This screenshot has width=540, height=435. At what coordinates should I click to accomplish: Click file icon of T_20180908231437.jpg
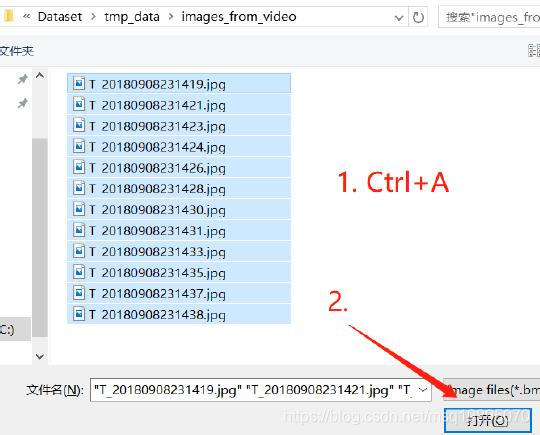point(79,293)
